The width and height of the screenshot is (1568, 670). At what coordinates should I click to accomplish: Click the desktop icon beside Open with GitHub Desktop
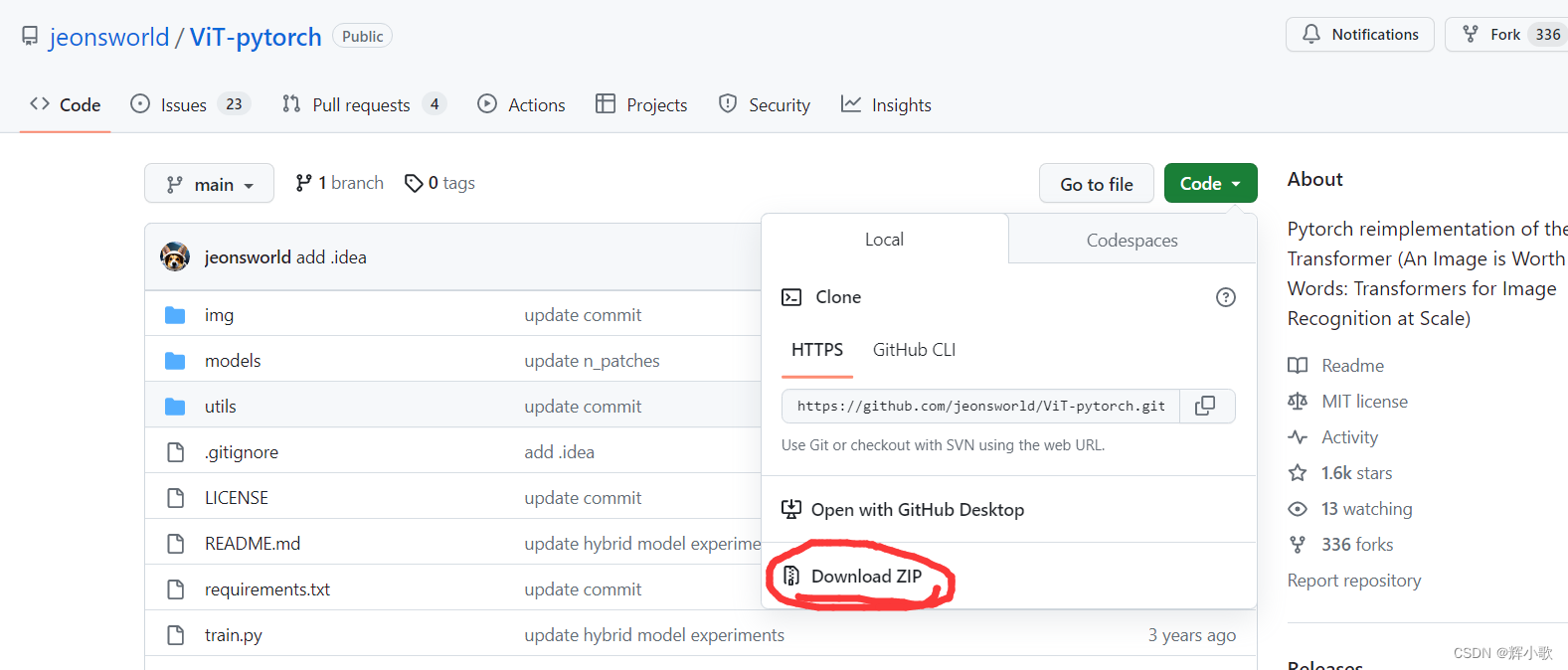point(791,510)
